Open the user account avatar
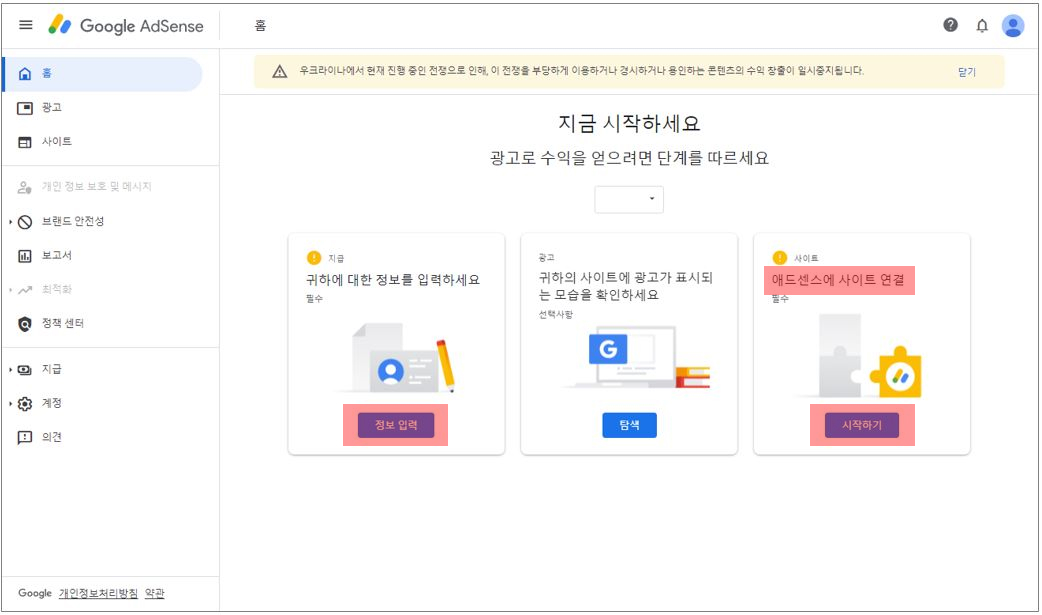 click(x=1013, y=26)
